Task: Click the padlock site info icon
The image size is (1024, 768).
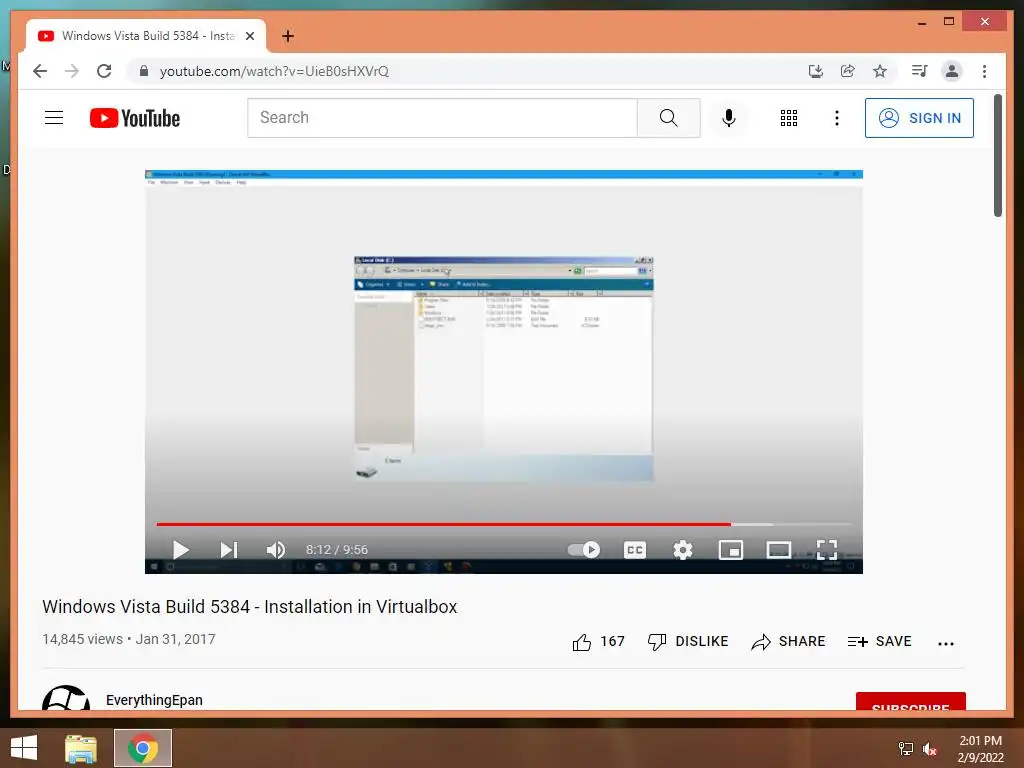Action: 144,71
